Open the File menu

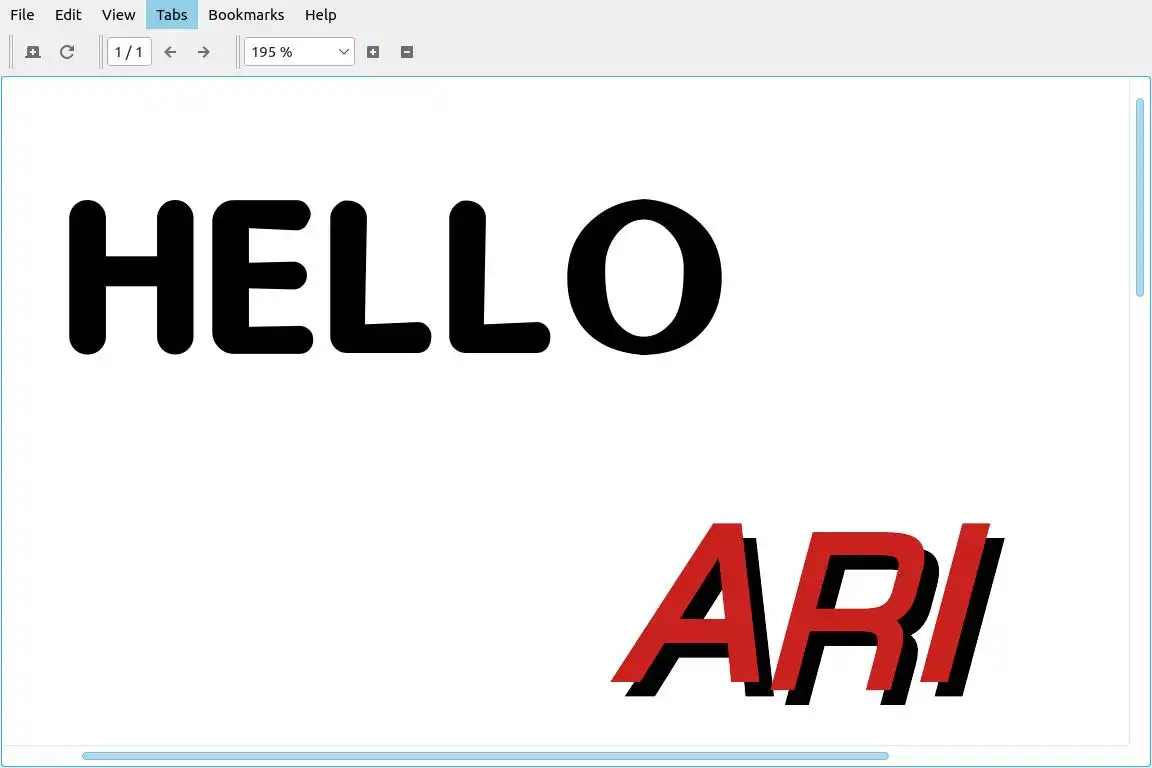22,15
